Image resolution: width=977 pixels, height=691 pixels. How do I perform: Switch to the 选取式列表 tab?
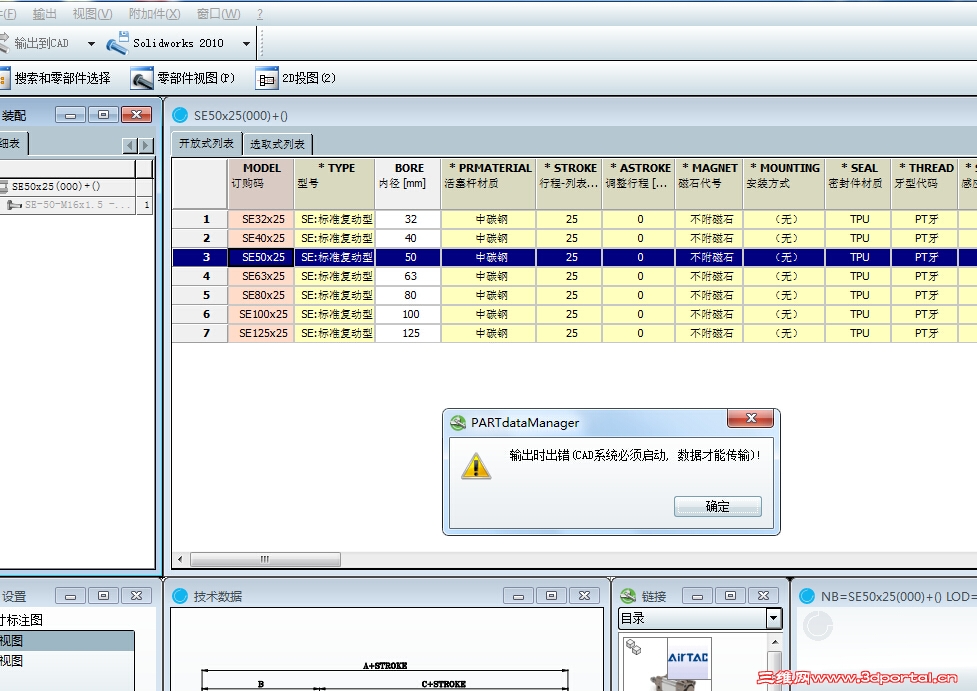(277, 144)
